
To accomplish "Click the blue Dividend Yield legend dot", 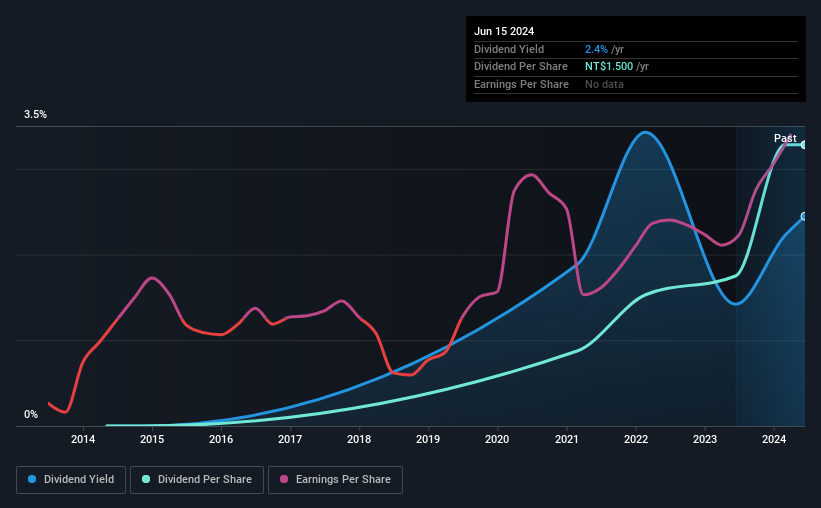I will click(32, 479).
